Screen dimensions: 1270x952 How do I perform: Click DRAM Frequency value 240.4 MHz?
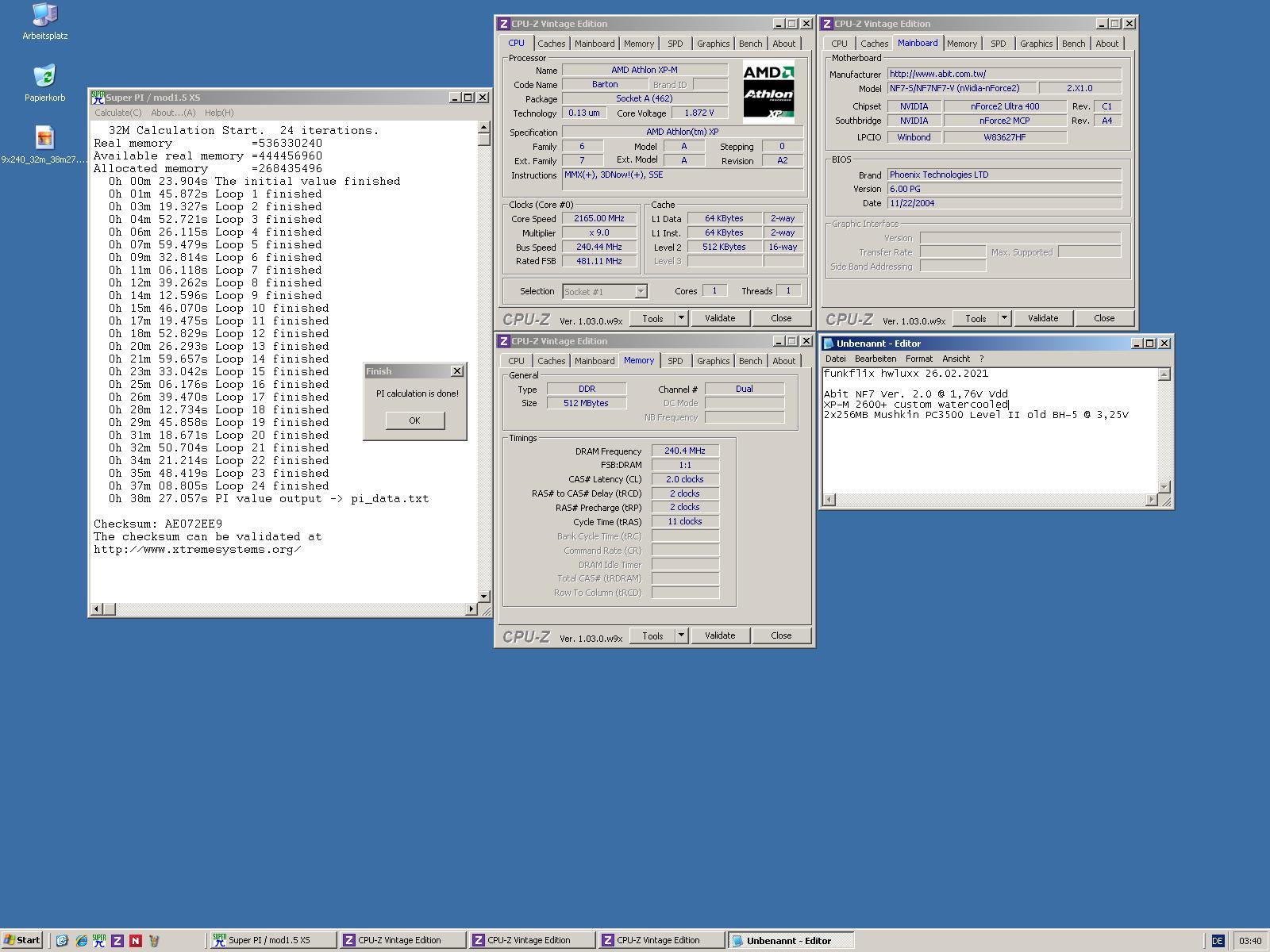pos(685,451)
